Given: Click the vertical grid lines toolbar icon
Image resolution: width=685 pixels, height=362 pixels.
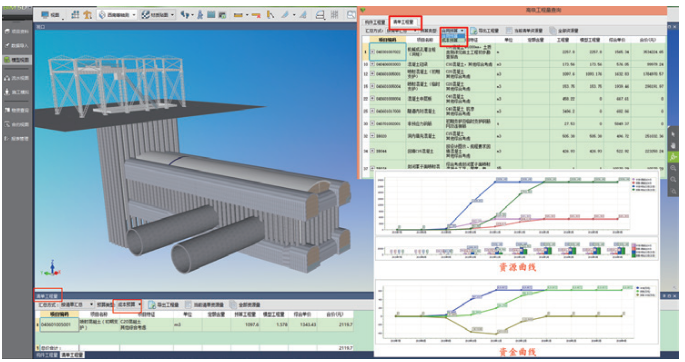Looking at the screenshot, I should tap(335, 15).
